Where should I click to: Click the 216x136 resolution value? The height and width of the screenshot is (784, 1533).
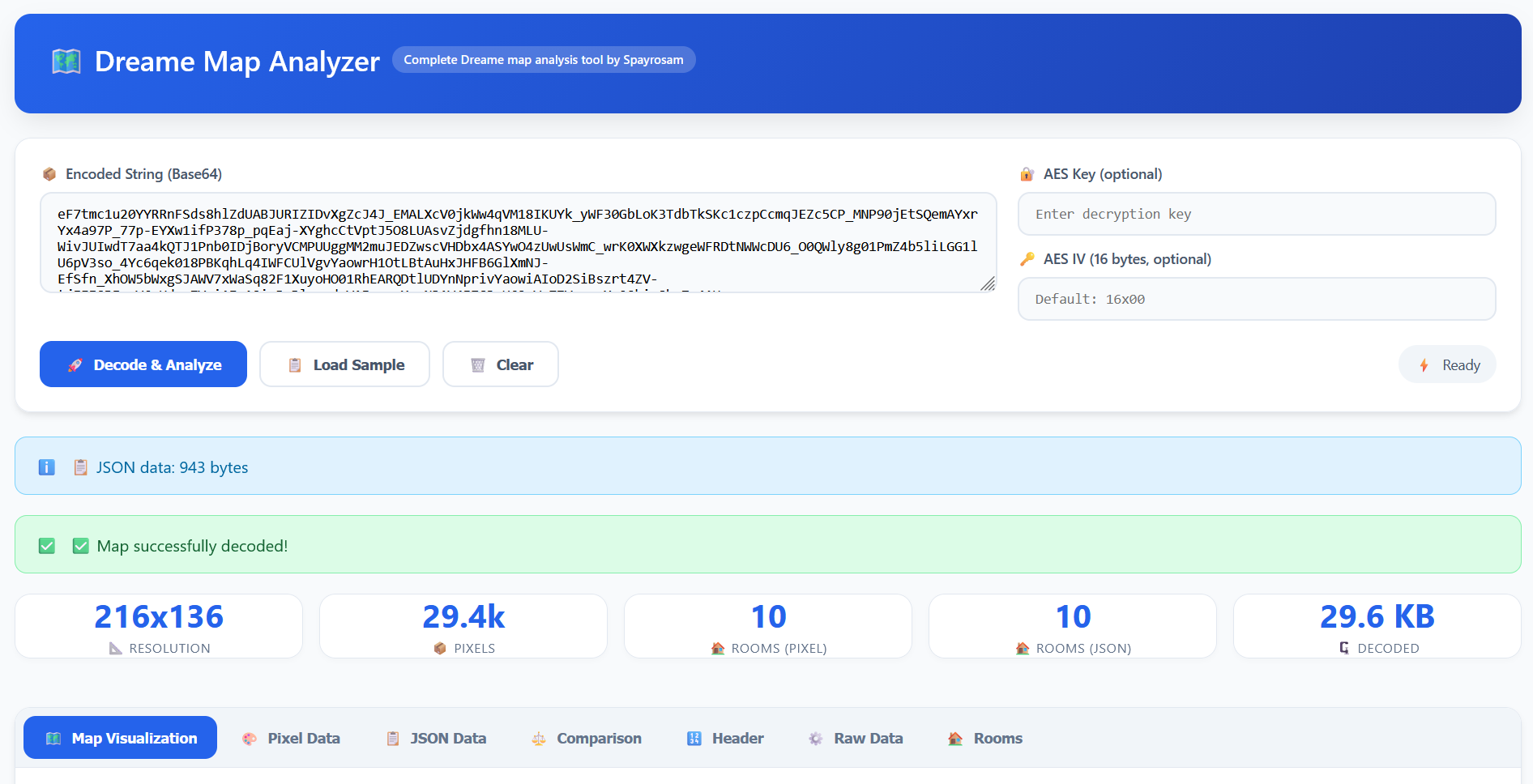[x=159, y=617]
